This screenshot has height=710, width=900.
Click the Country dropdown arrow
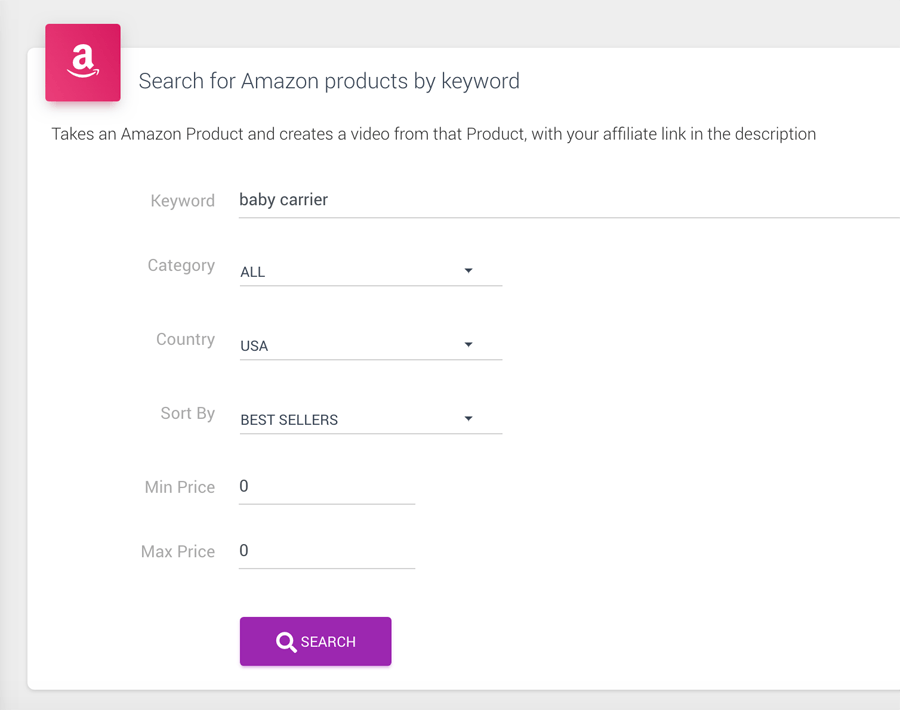click(x=468, y=344)
